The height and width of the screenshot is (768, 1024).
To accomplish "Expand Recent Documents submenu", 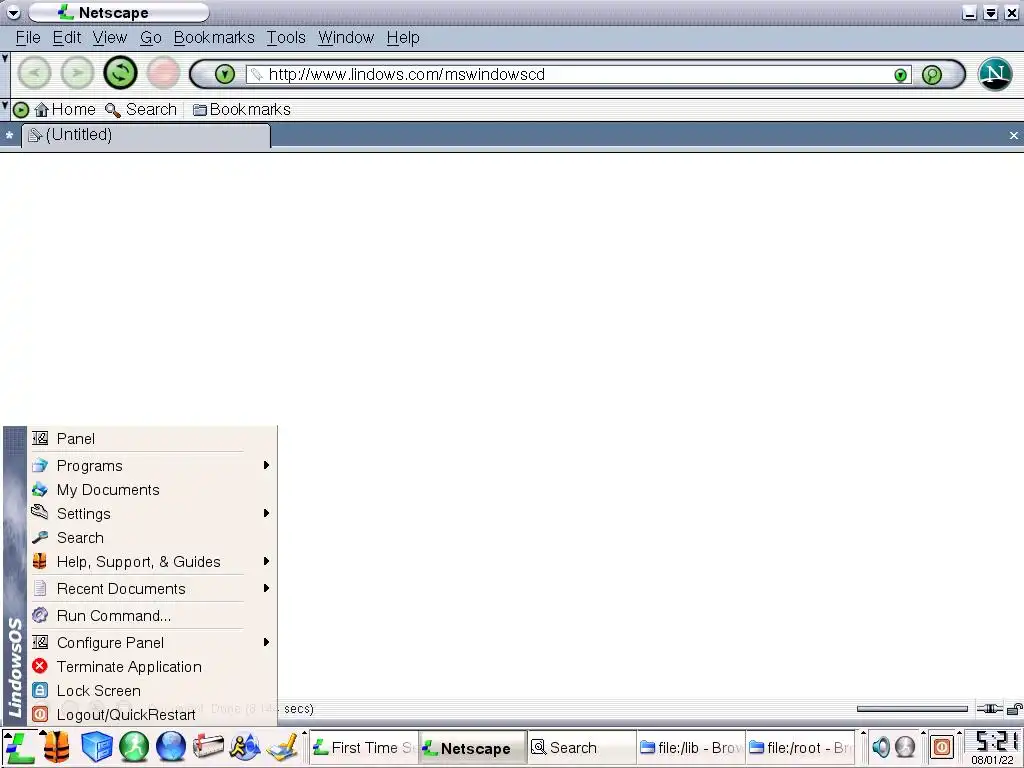I will tap(152, 589).
